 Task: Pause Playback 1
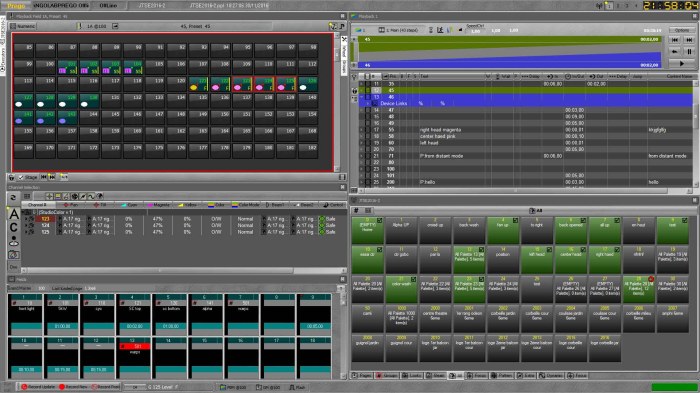point(689,52)
